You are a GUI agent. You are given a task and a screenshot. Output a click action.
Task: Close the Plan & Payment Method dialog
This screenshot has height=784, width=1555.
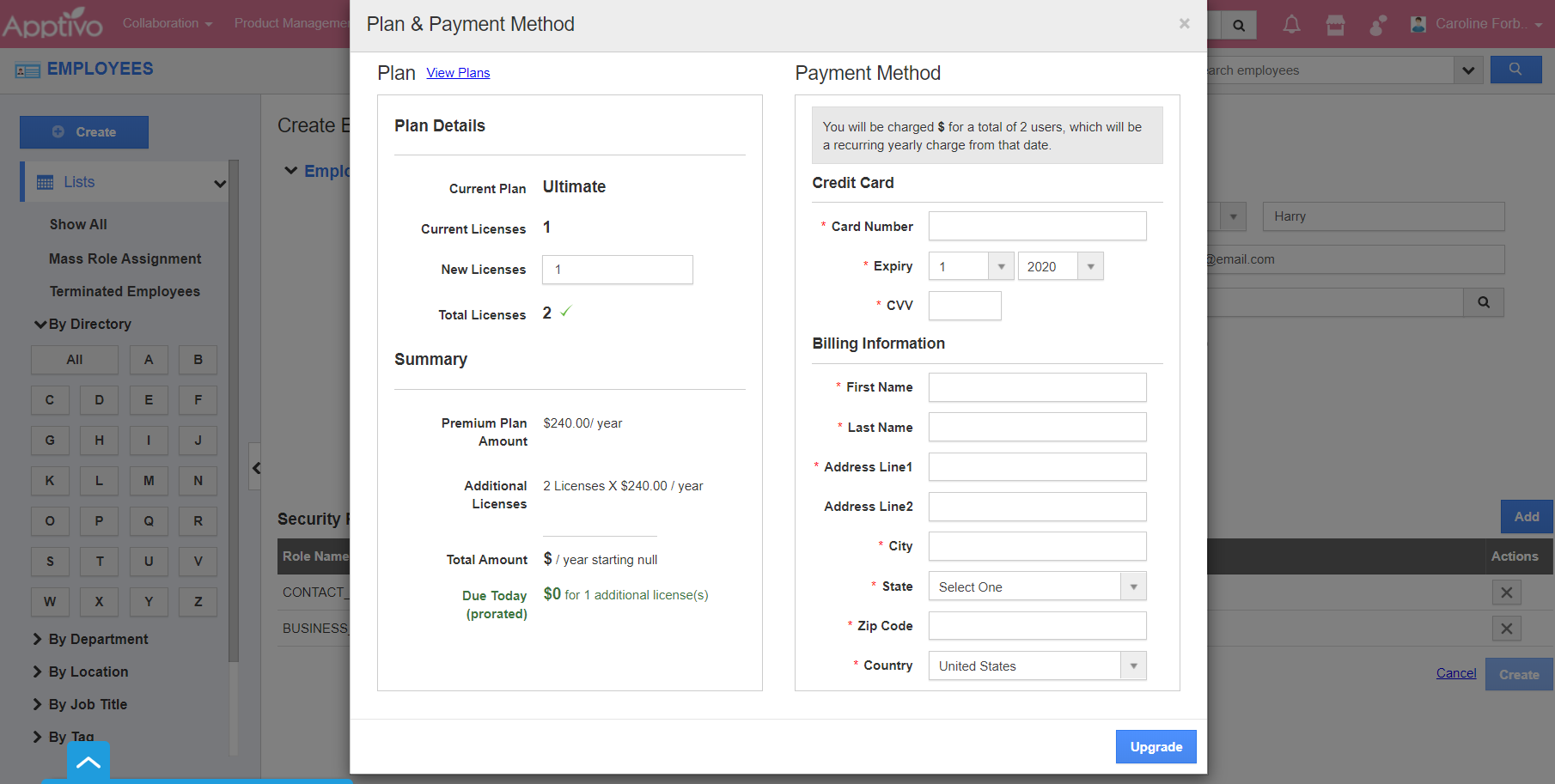point(1184,24)
